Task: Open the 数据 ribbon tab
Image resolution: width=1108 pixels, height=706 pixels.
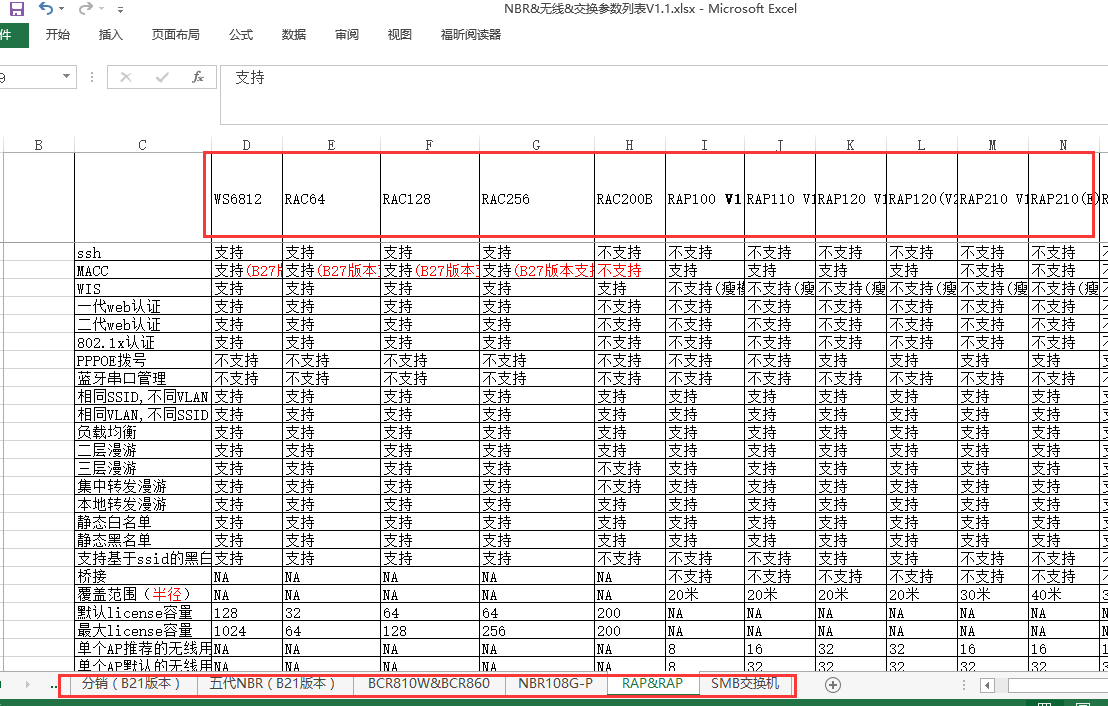Action: coord(294,35)
